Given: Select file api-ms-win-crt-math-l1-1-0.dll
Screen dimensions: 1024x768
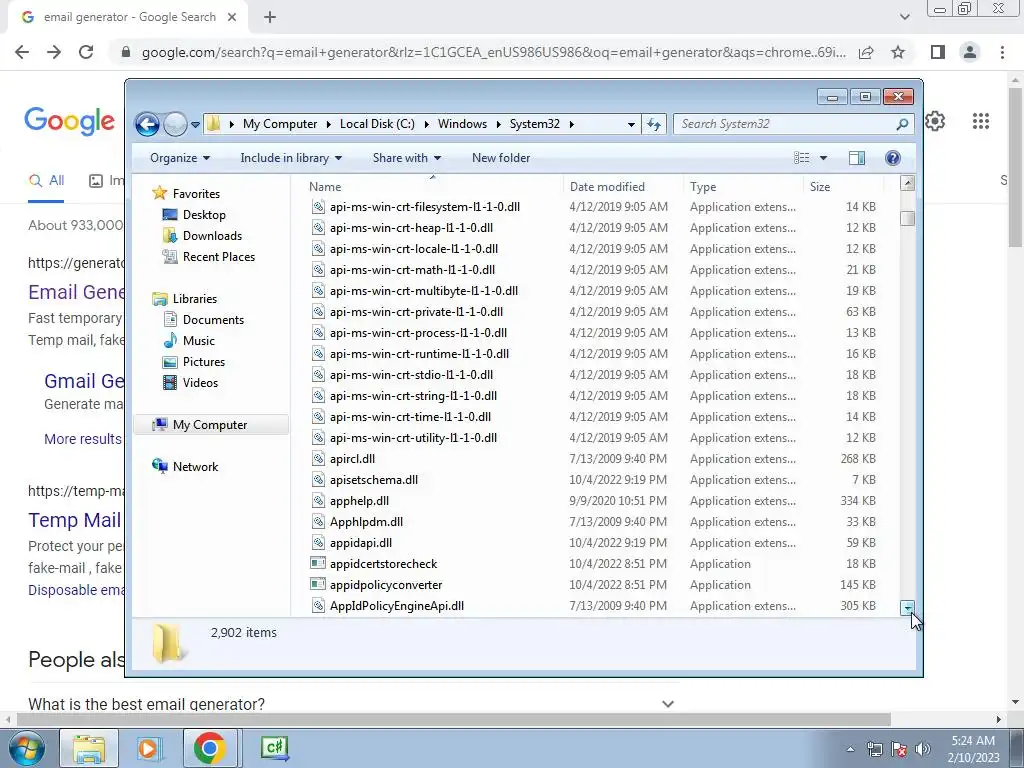Looking at the screenshot, I should 412,270.
